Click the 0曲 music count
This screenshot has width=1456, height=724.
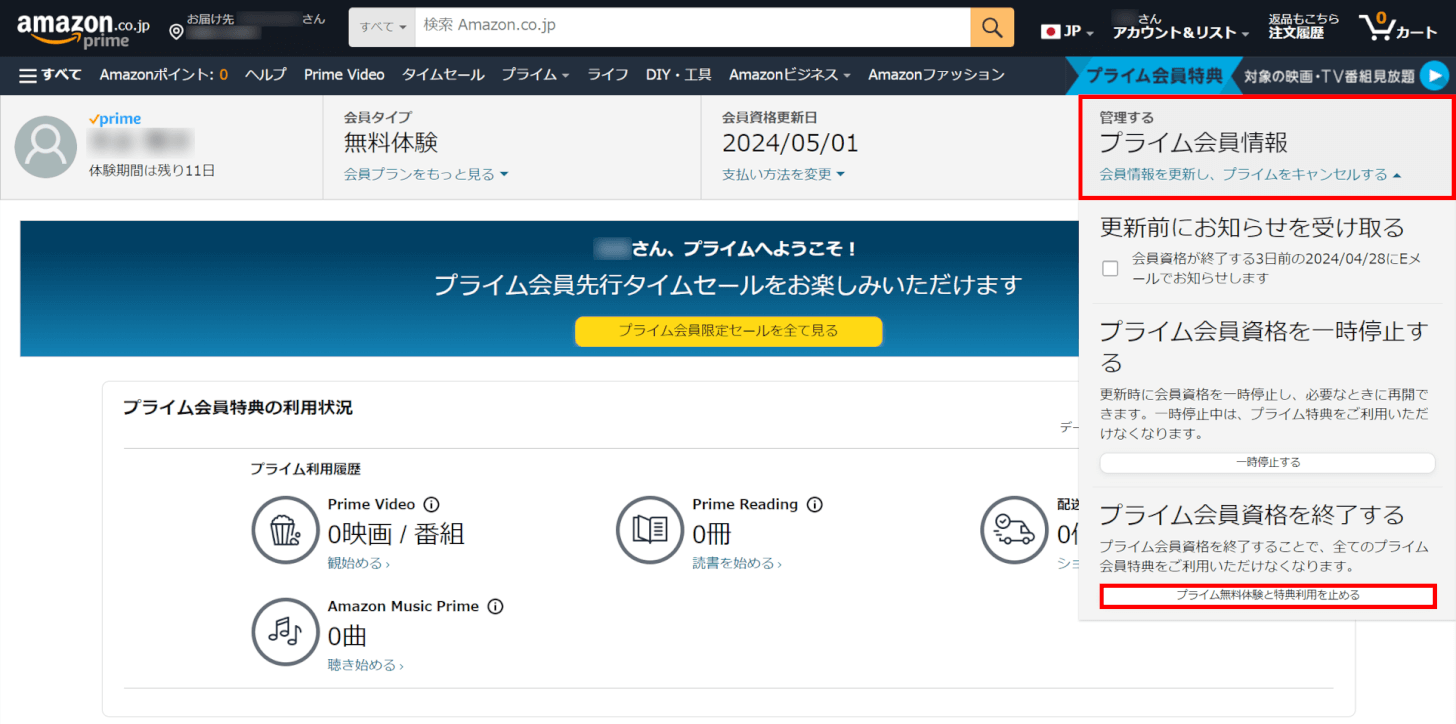(347, 637)
